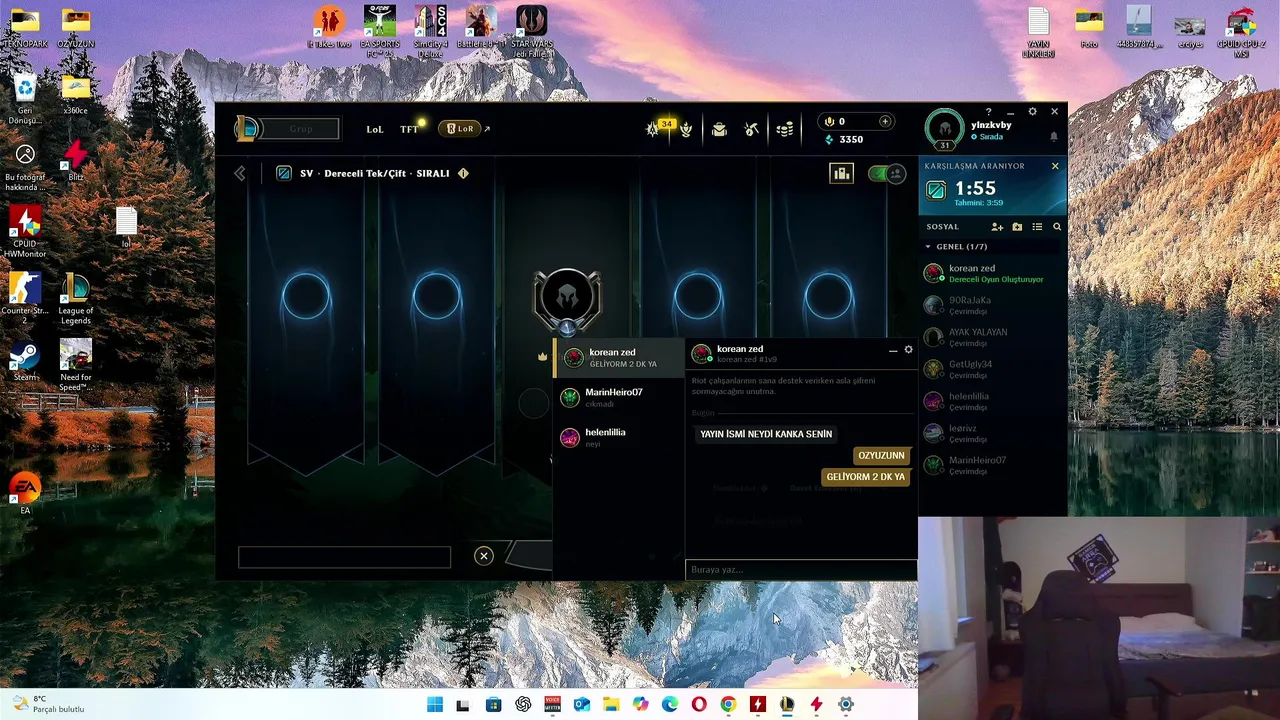Screen dimensions: 1280x720
Task: Open the help question mark icon
Action: pos(988,112)
